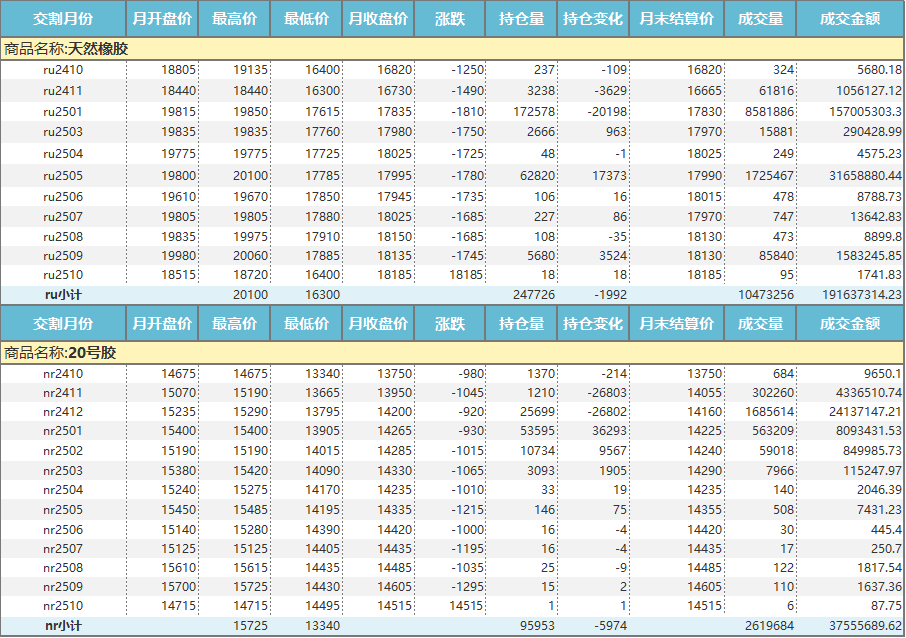Click the 成交金额 header above the nr rows
The image size is (906, 638).
849,324
